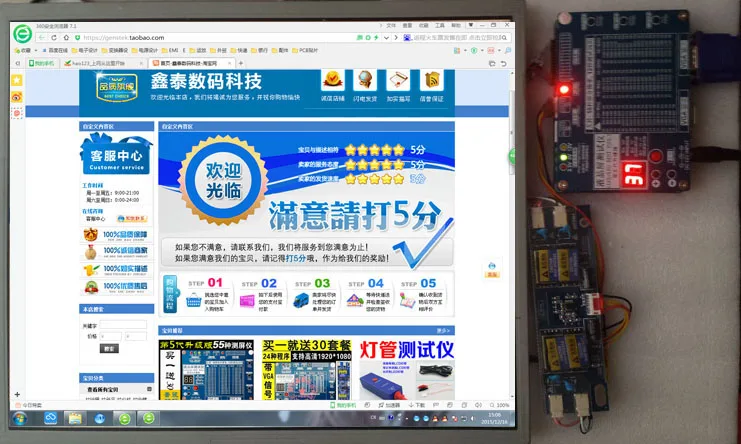Open the browser home page icon
The width and height of the screenshot is (741, 444).
pos(66,37)
